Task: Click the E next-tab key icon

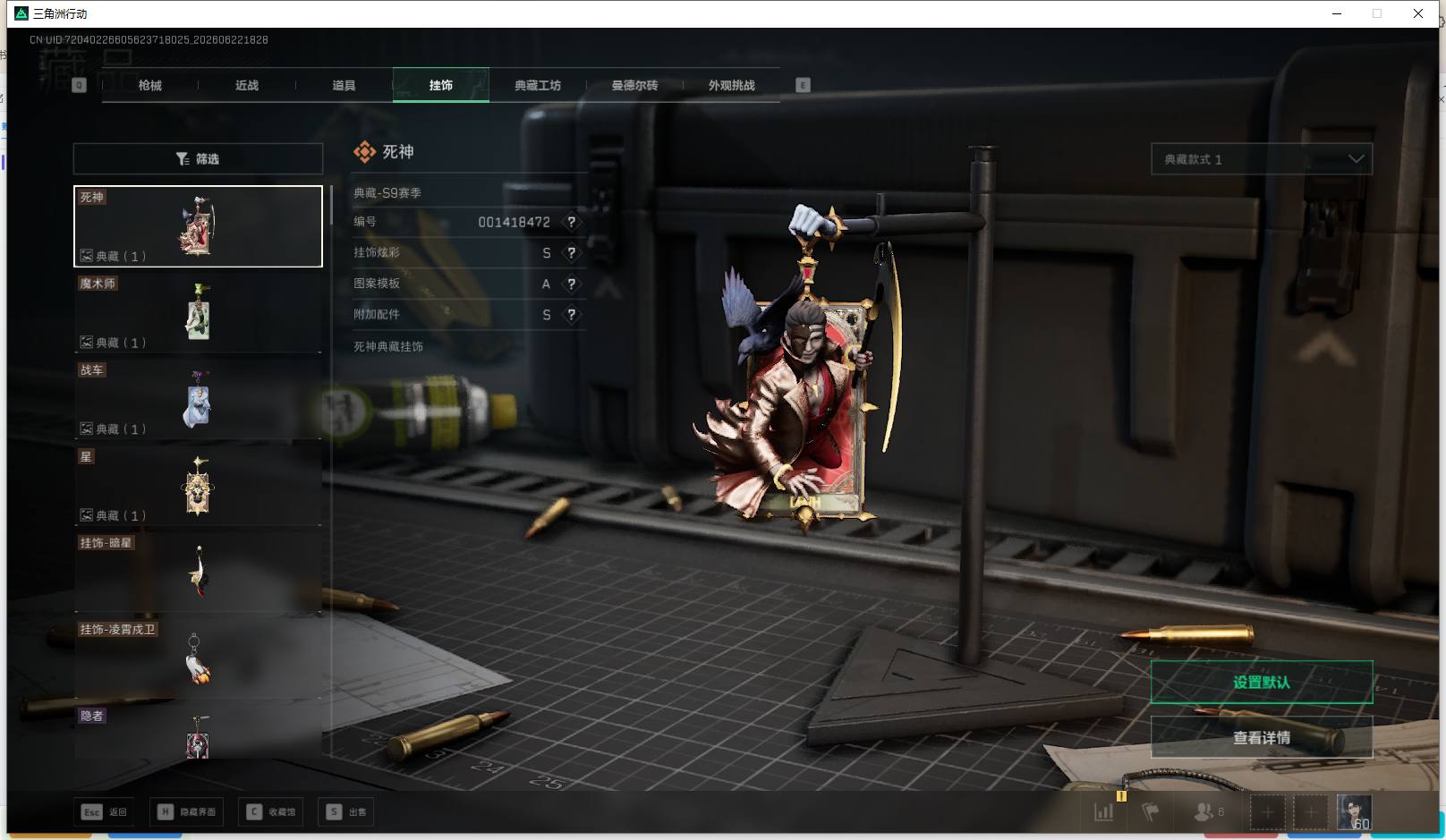Action: click(803, 85)
